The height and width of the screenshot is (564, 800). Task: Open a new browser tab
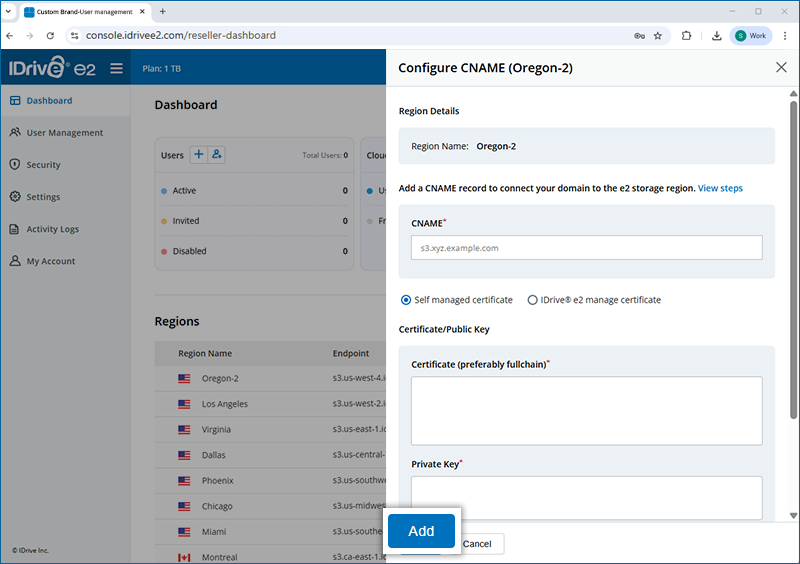162,11
